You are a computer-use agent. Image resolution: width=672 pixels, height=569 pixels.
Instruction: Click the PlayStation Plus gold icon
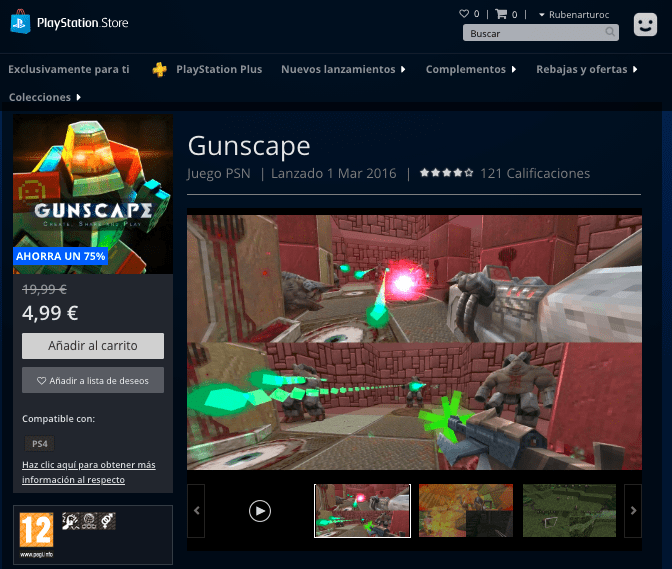(x=159, y=69)
